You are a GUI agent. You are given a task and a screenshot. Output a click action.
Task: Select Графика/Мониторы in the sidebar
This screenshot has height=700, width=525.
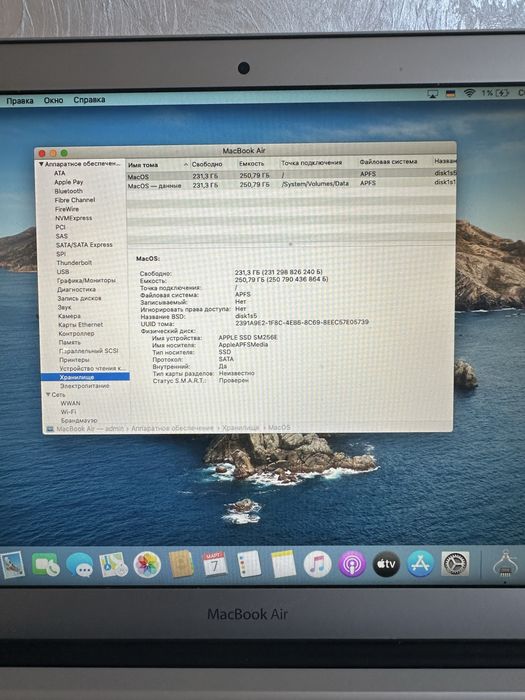coord(86,280)
